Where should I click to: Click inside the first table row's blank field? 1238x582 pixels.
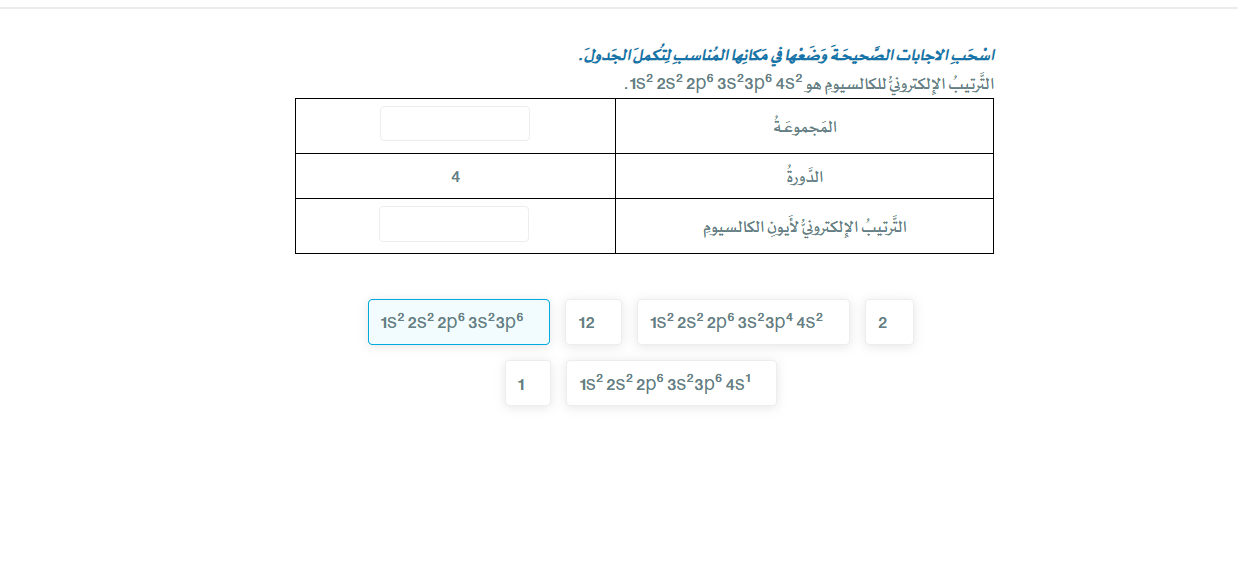(x=454, y=123)
